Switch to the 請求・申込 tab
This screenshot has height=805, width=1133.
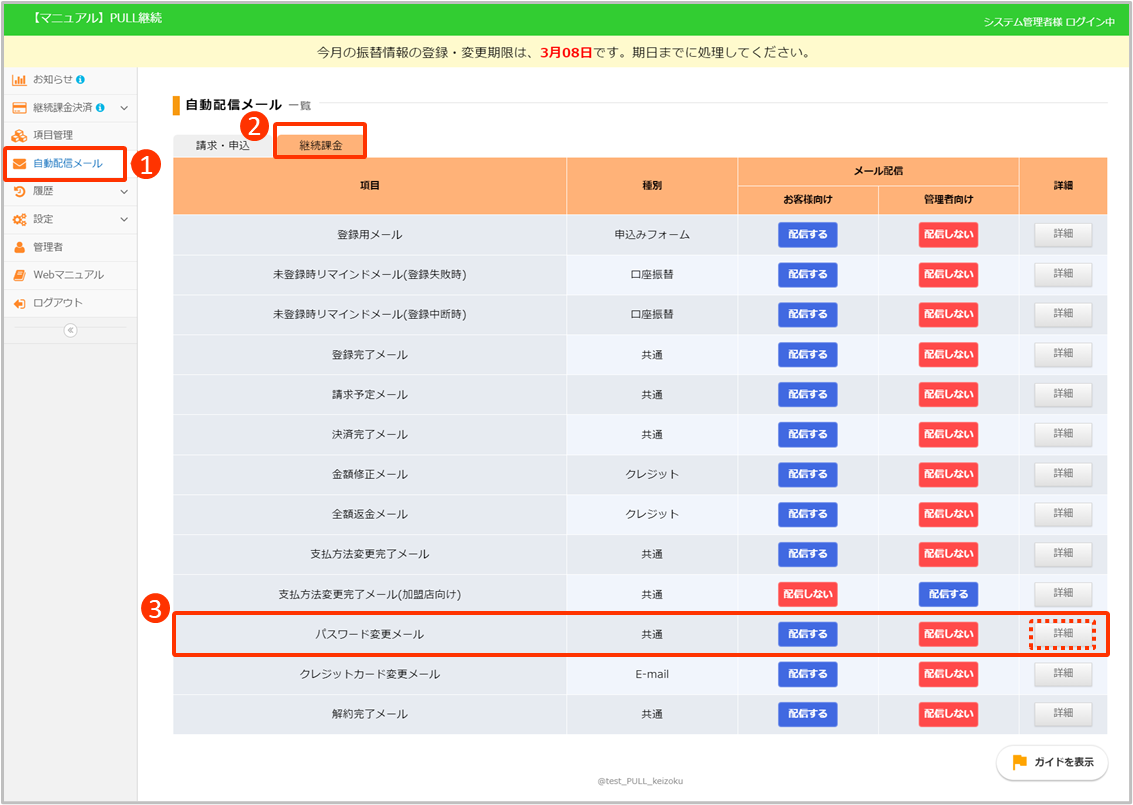click(x=222, y=145)
